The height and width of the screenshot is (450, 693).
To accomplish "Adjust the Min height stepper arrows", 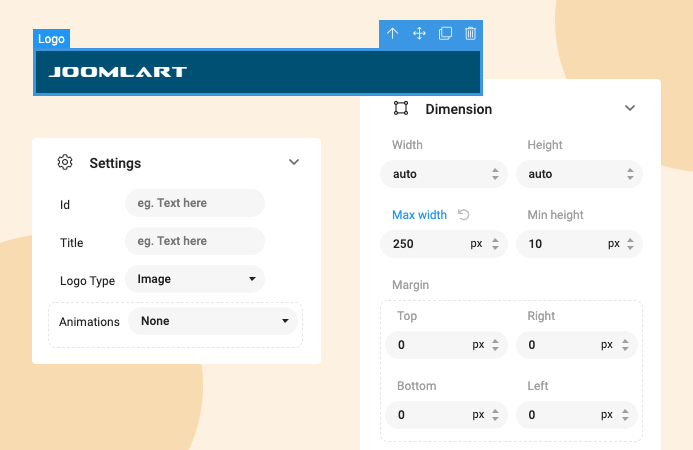I will (x=630, y=244).
